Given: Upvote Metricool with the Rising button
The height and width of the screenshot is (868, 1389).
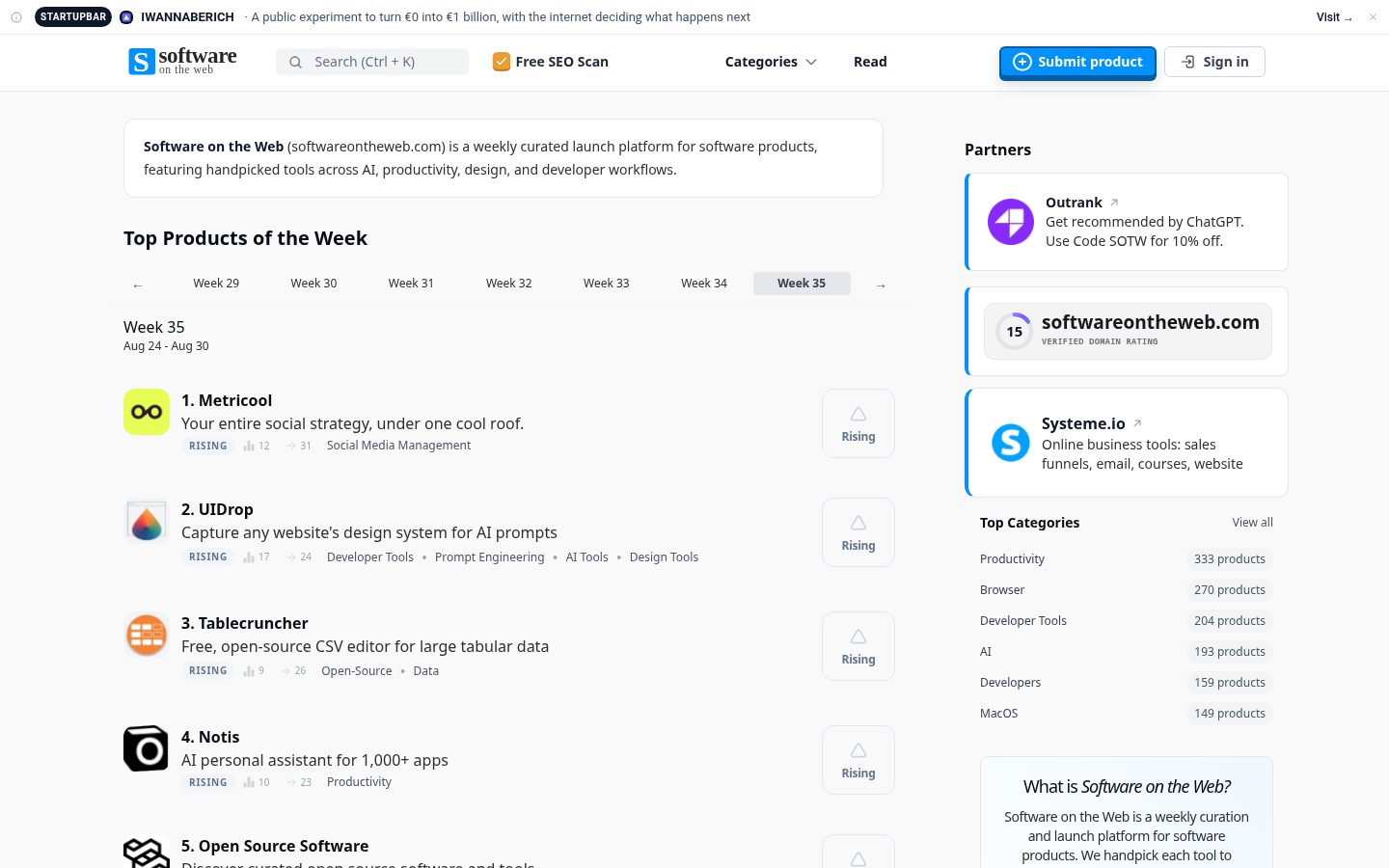Looking at the screenshot, I should click(x=858, y=423).
